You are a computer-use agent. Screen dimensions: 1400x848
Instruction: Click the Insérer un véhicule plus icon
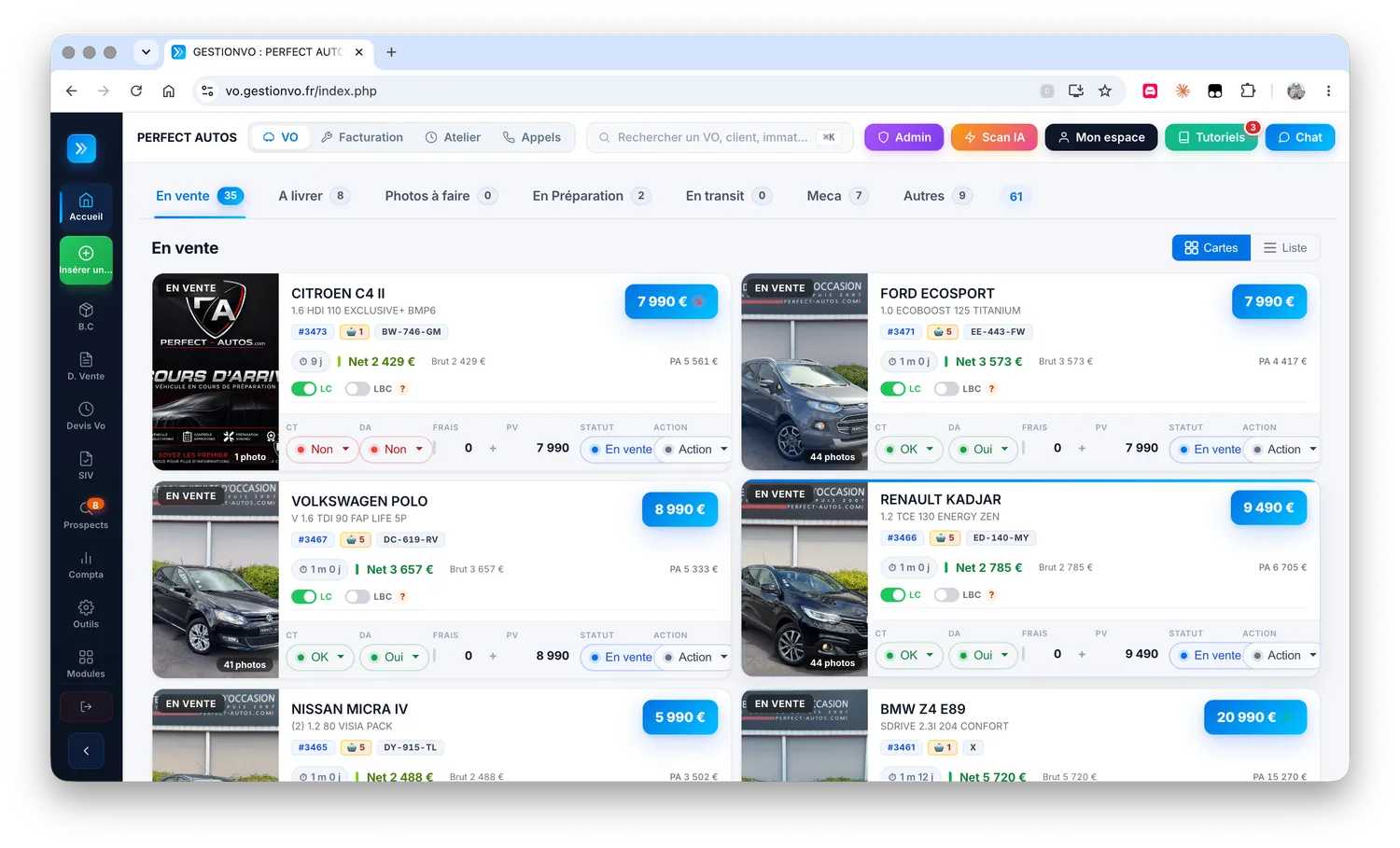pos(86,253)
